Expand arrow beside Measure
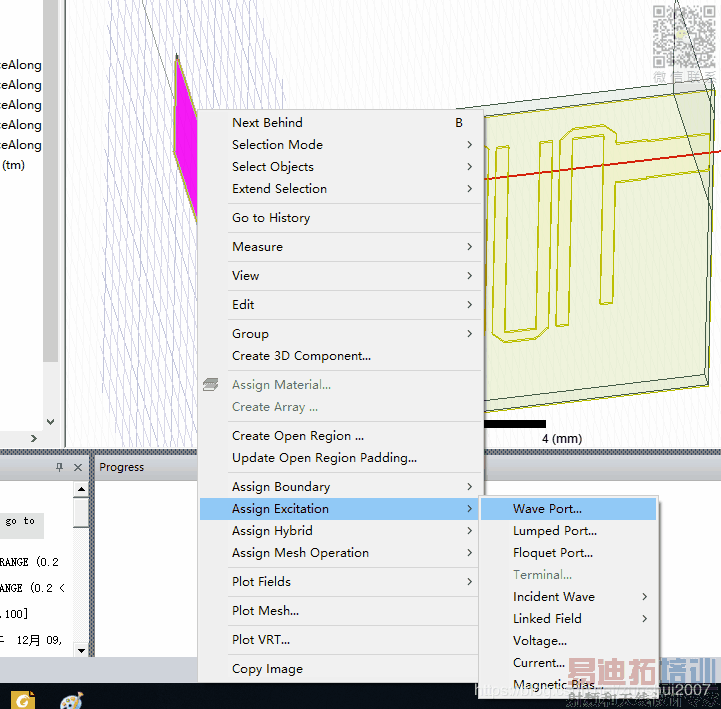Screen dimensions: 721x709 pos(469,247)
